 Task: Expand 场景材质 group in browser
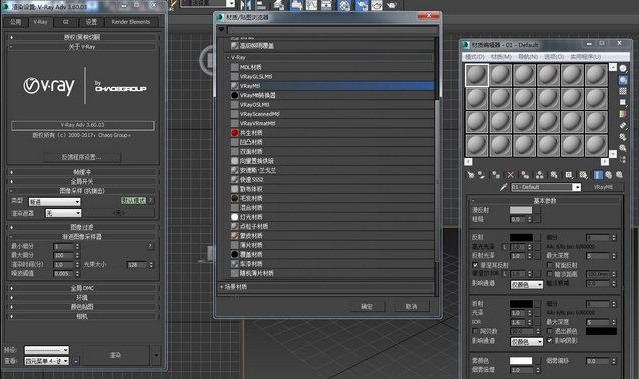click(326, 287)
